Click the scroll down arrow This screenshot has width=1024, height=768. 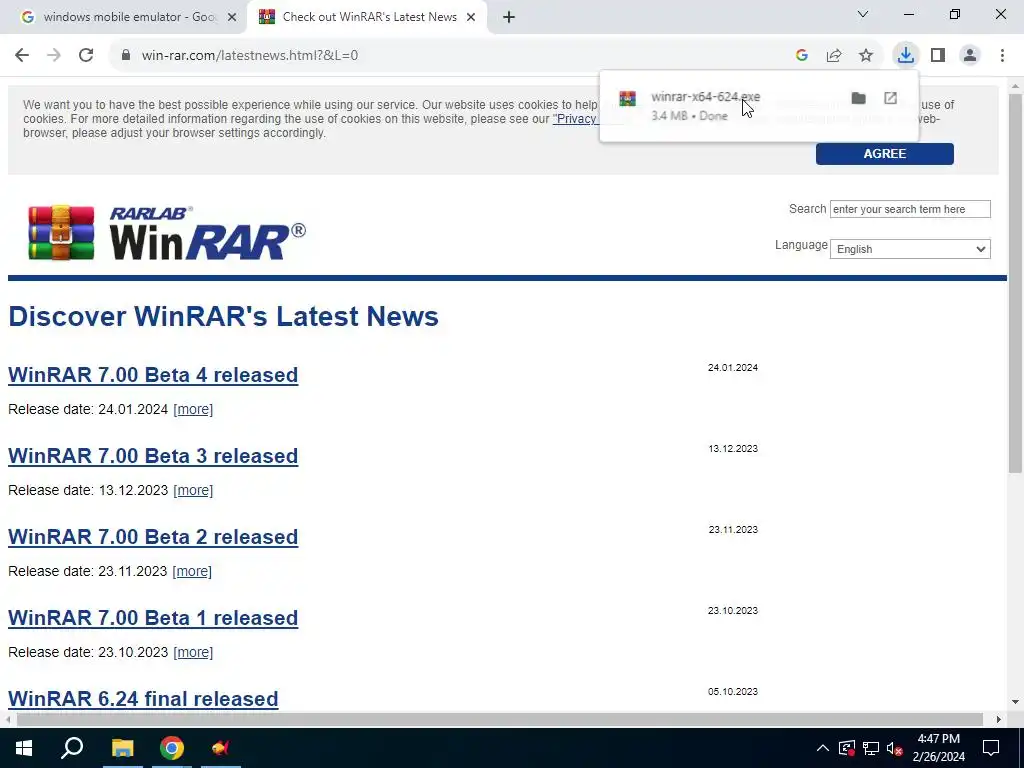click(1015, 702)
